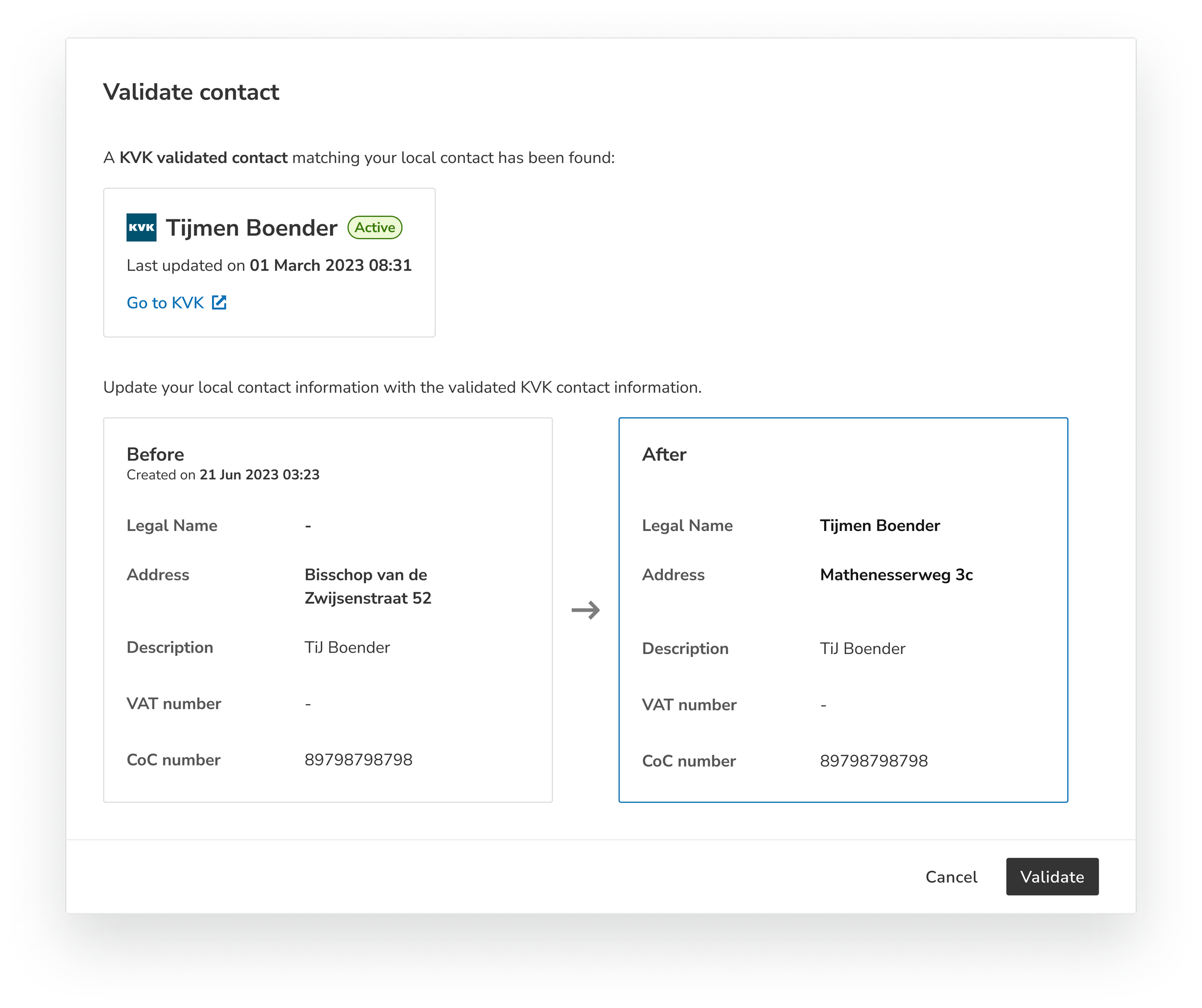Click the external link icon beside Go to KVK

coord(219,302)
